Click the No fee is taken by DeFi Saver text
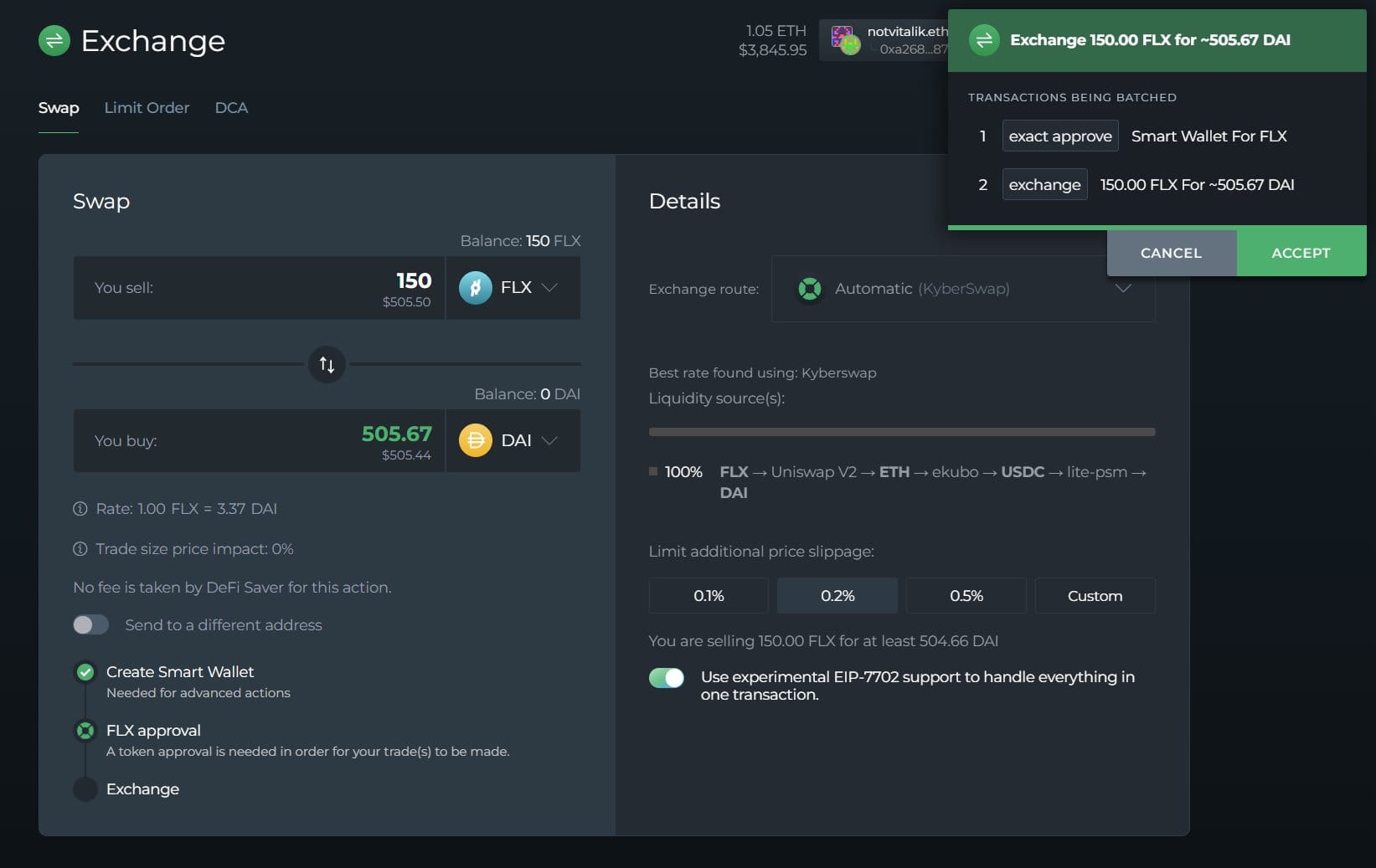This screenshot has width=1376, height=868. click(x=232, y=588)
